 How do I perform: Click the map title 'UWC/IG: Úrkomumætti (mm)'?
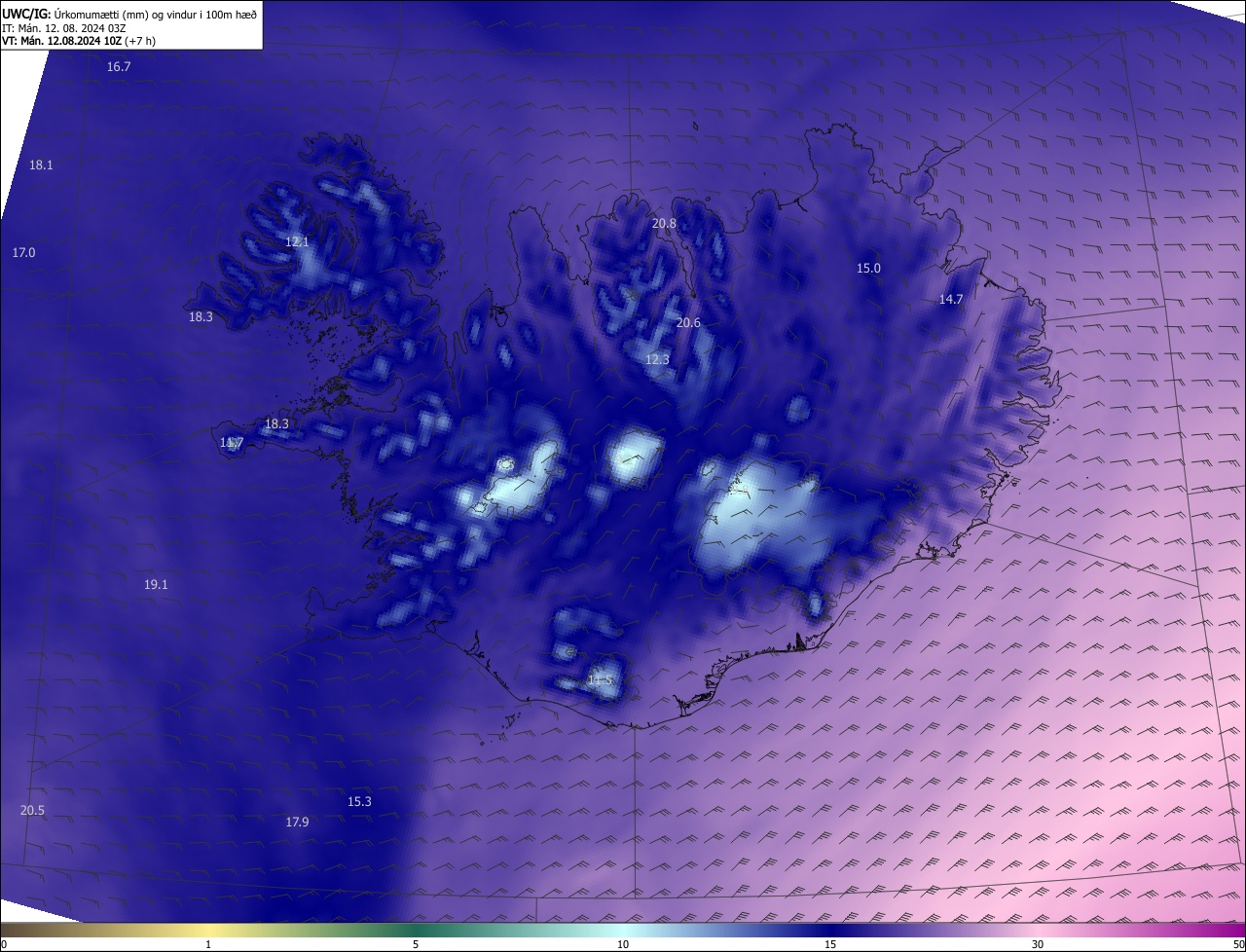[75, 14]
